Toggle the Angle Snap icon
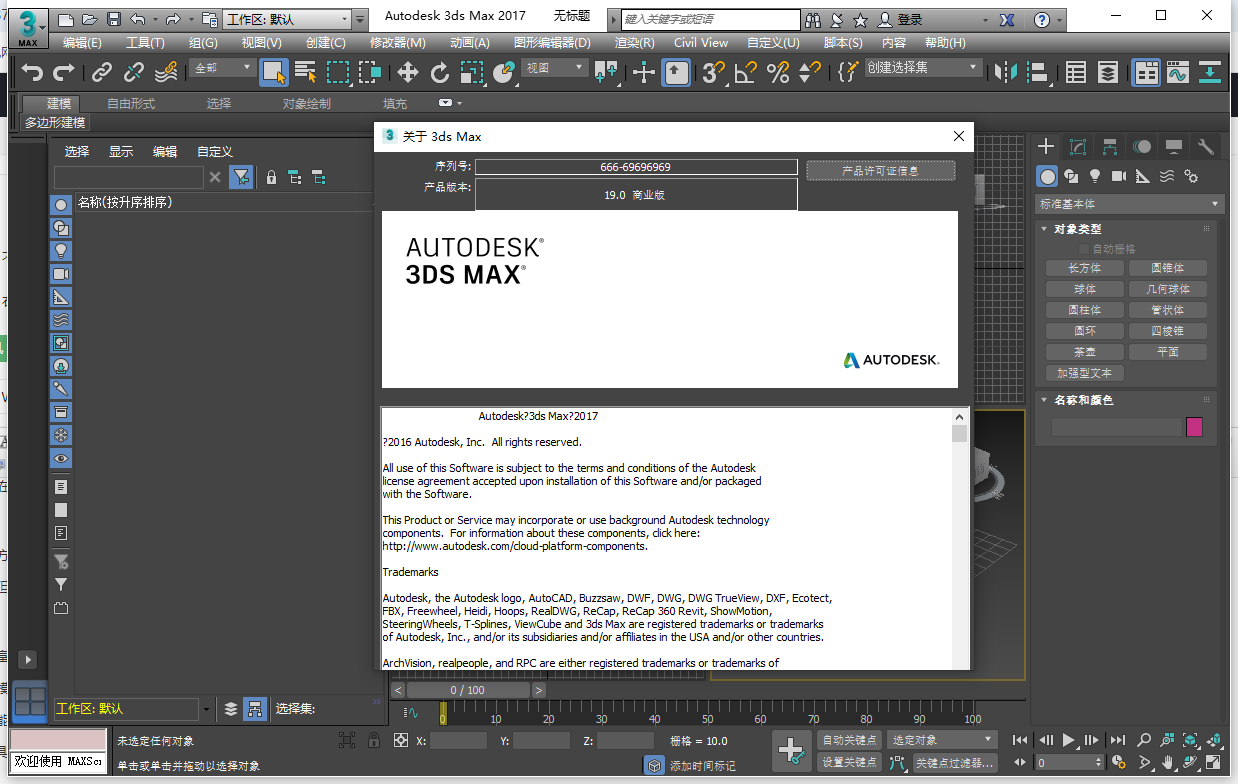Screen dimensions: 1238x784 point(745,72)
